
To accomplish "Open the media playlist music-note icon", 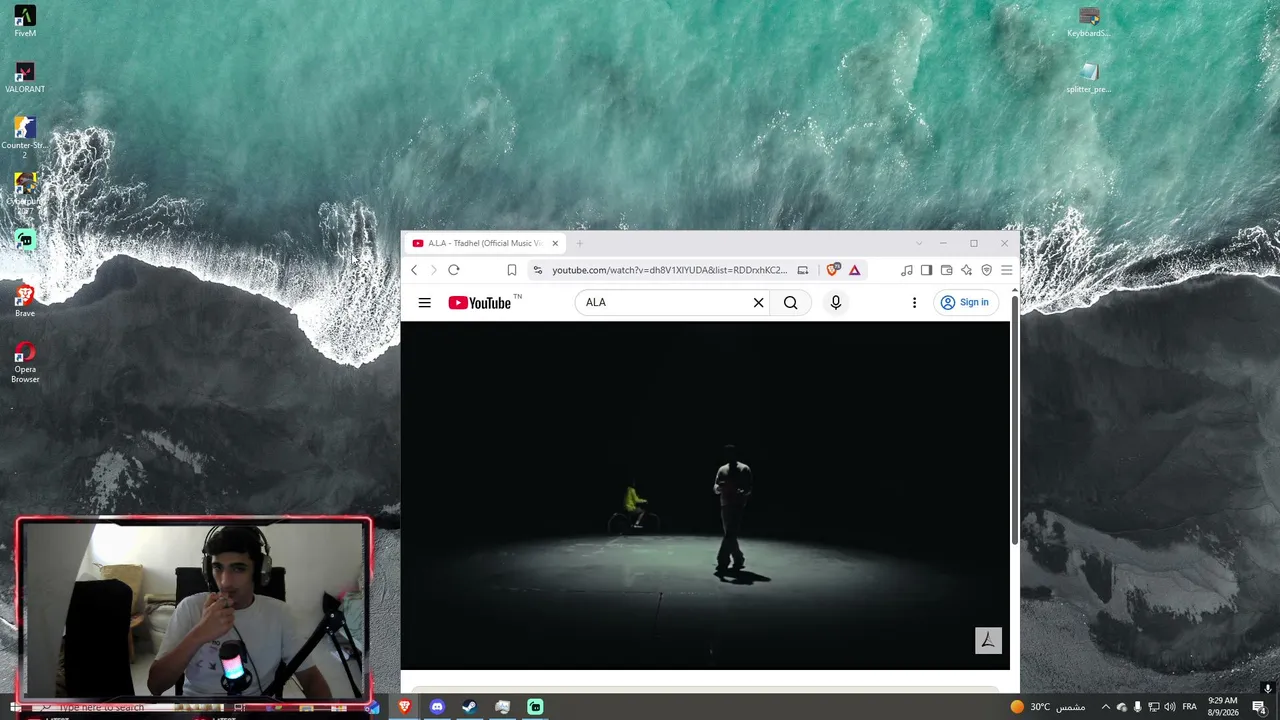I will (x=907, y=270).
